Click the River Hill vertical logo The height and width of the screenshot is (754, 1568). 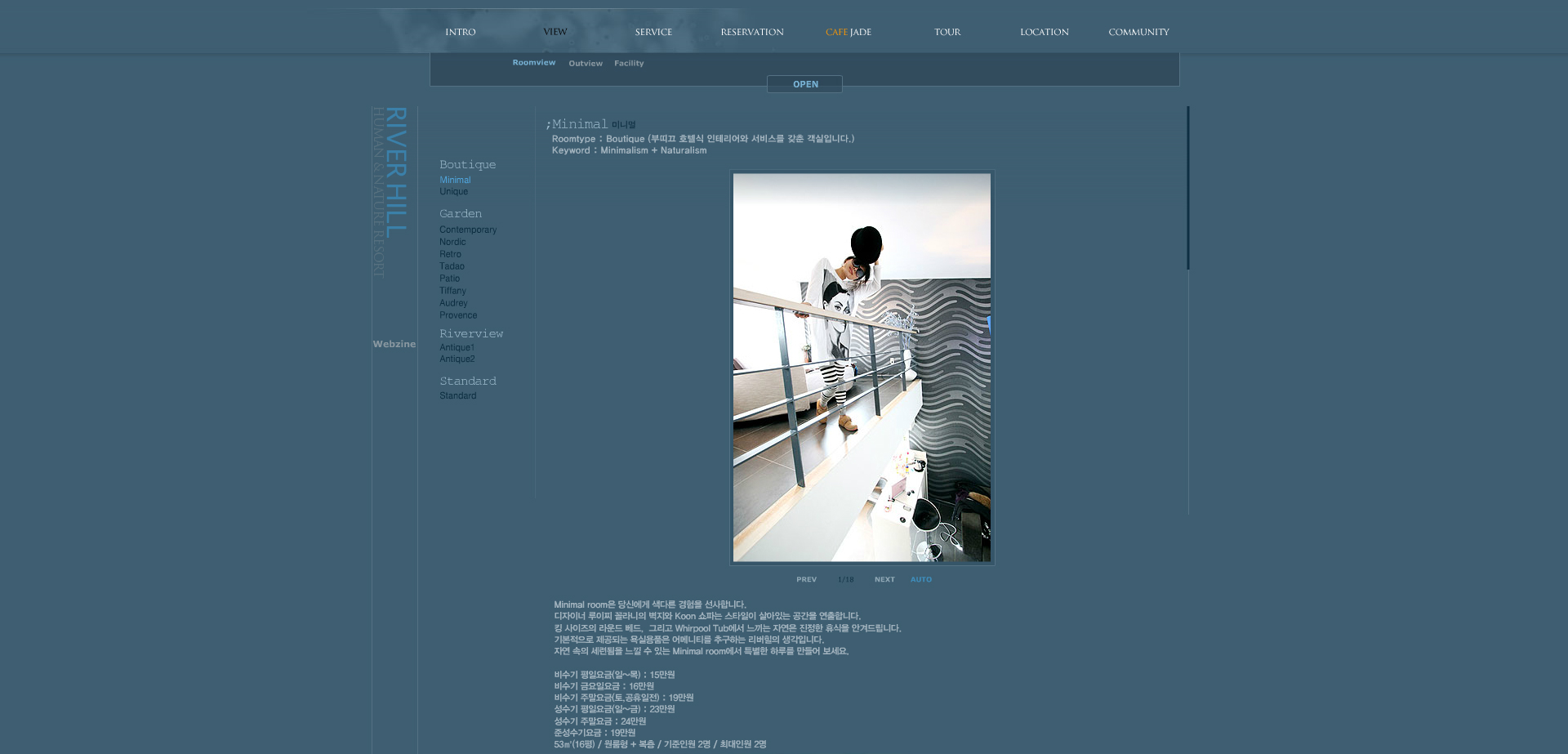click(x=390, y=192)
